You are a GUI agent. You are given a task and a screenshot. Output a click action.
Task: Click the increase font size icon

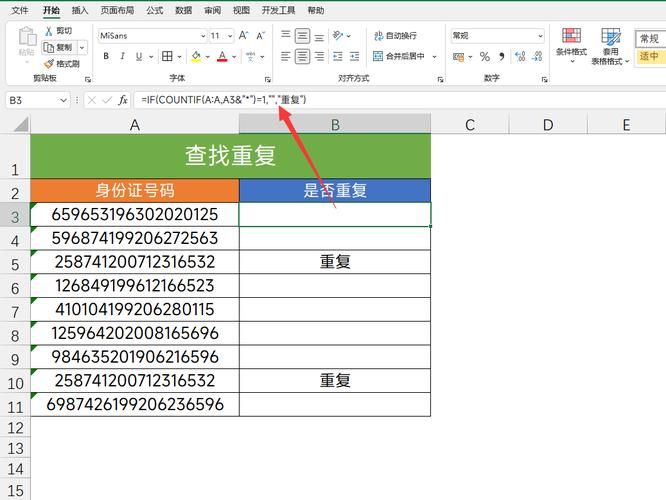[x=243, y=35]
